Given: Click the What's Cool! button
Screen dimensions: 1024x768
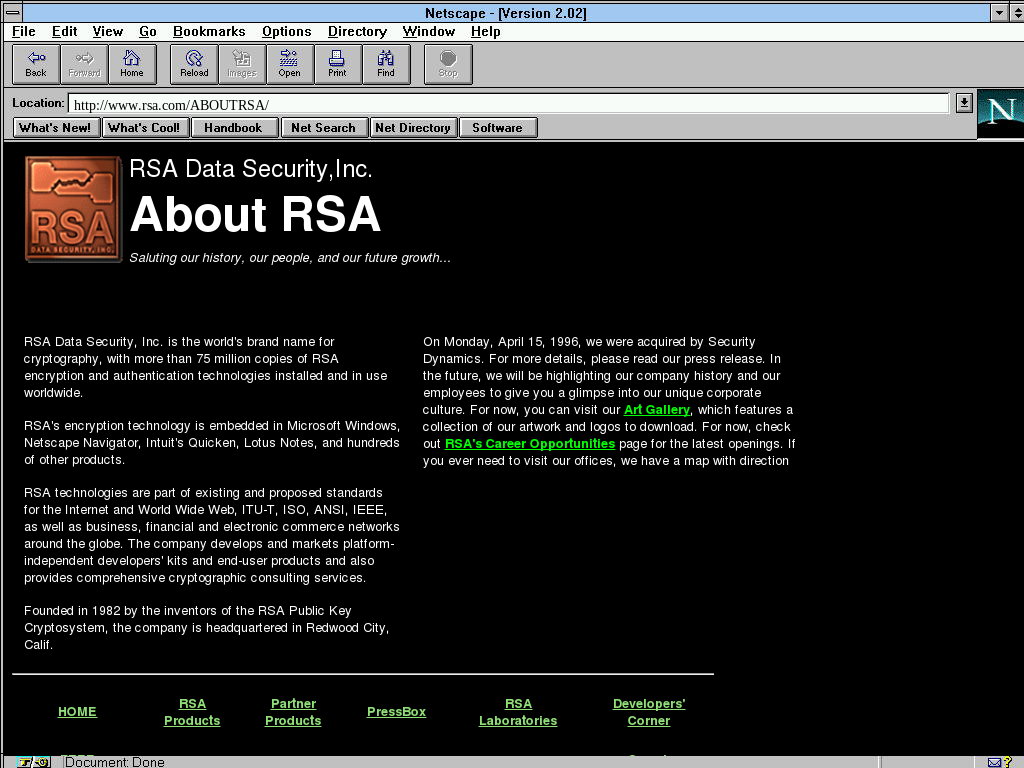Looking at the screenshot, I should tap(144, 128).
